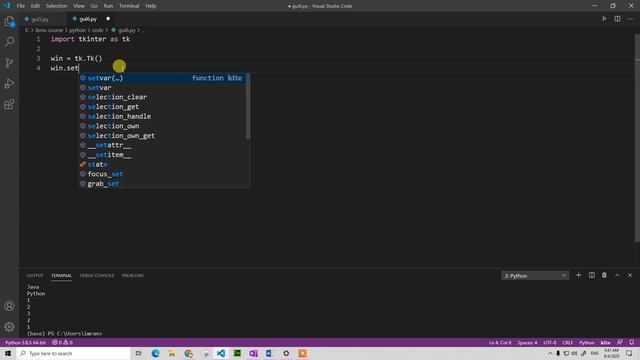
Task: Open the editor More Actions menu
Action: (x=630, y=19)
